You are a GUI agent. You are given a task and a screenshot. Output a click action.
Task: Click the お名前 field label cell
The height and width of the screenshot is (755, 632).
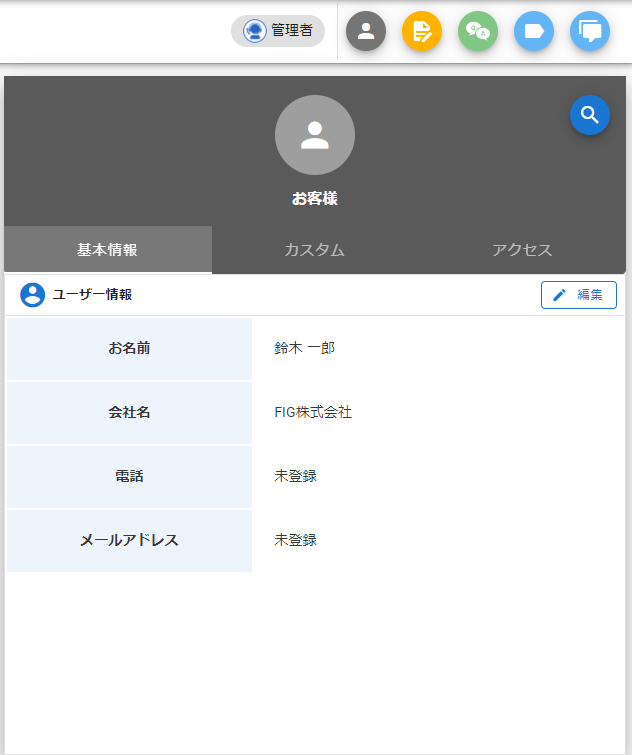[x=130, y=348]
